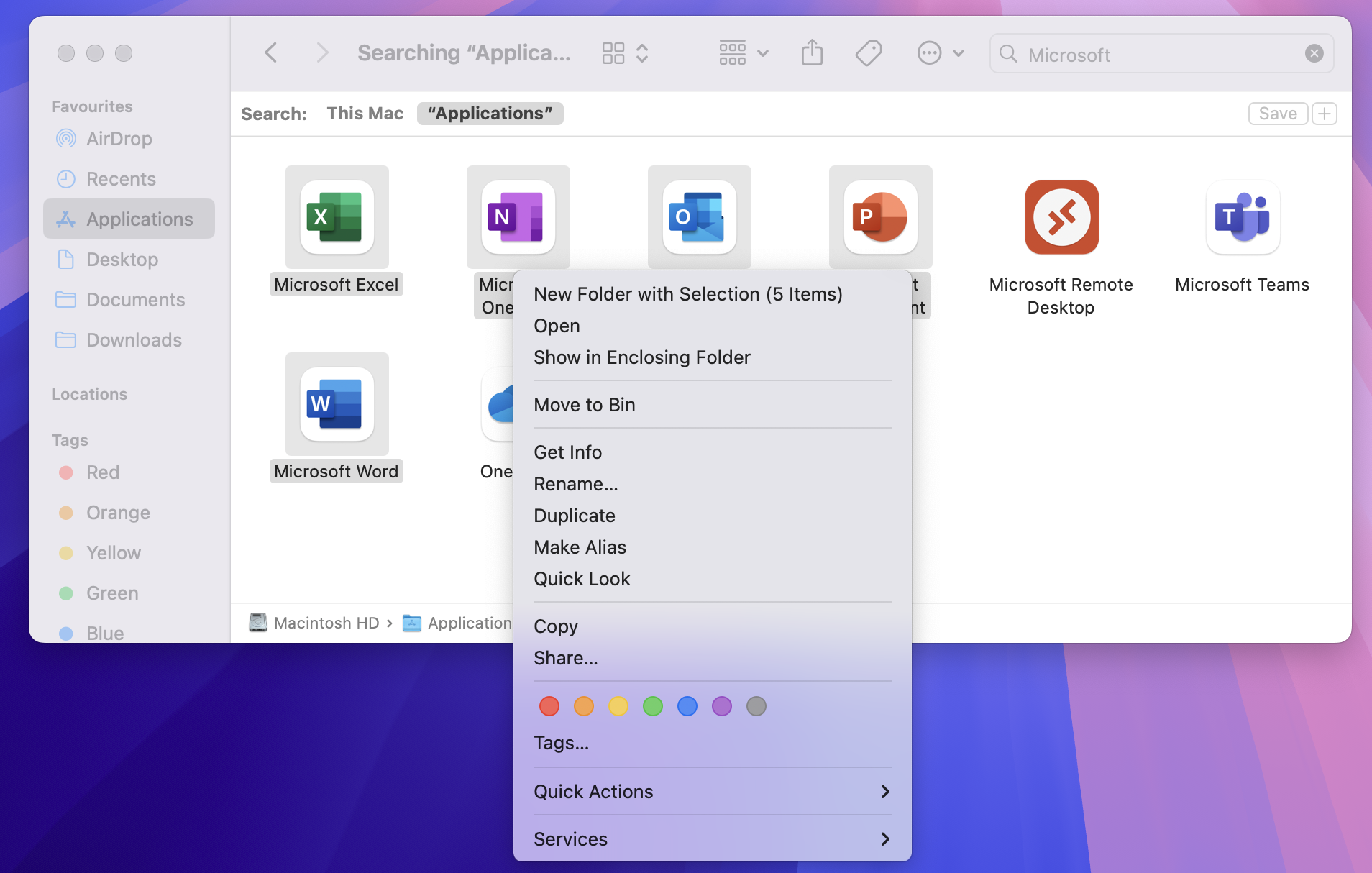1372x873 pixels.
Task: Click the Microsoft Remote Desktop name label
Action: pos(1061,296)
